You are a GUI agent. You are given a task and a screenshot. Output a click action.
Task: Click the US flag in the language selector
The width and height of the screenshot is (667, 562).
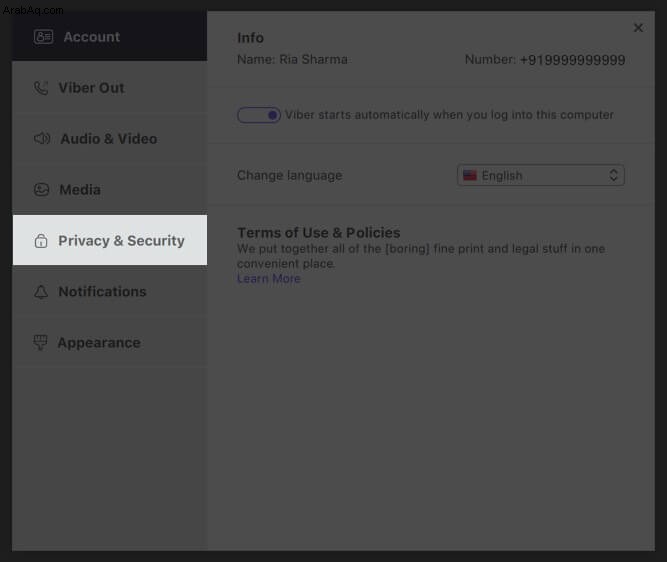click(x=470, y=175)
